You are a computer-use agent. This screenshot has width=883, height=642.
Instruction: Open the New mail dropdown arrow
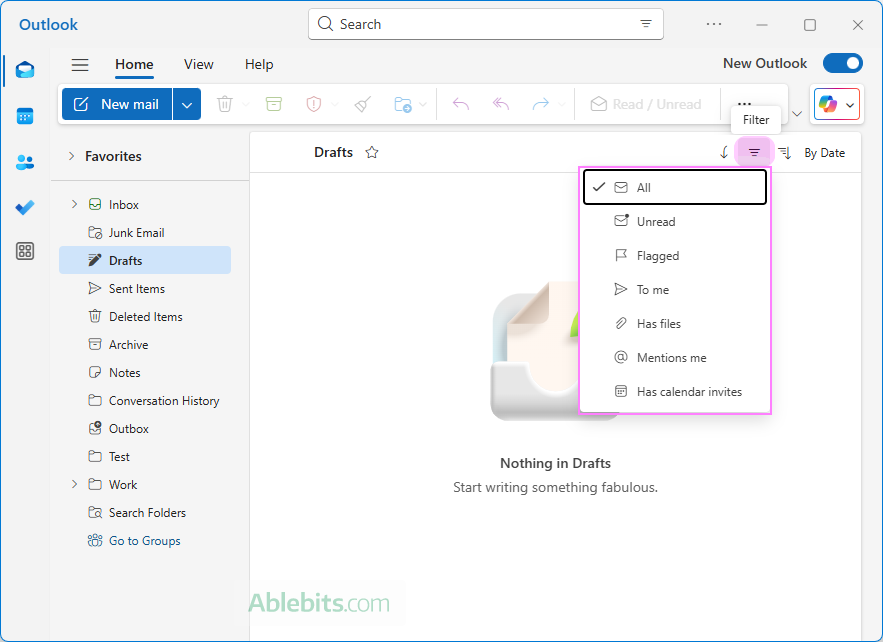coord(187,104)
